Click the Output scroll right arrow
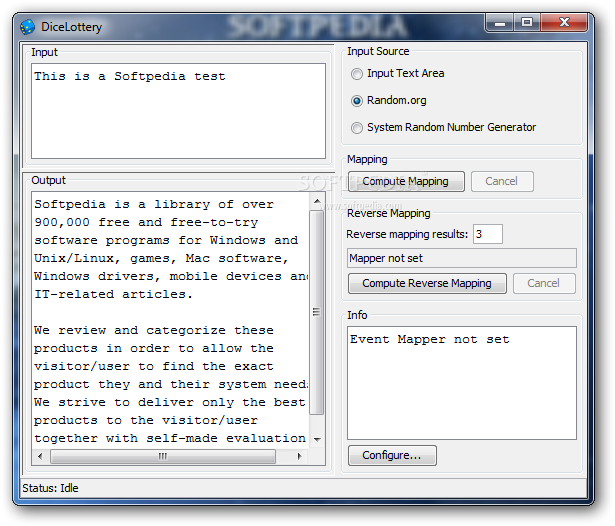Screen dimensions: 615x526 point(300,456)
